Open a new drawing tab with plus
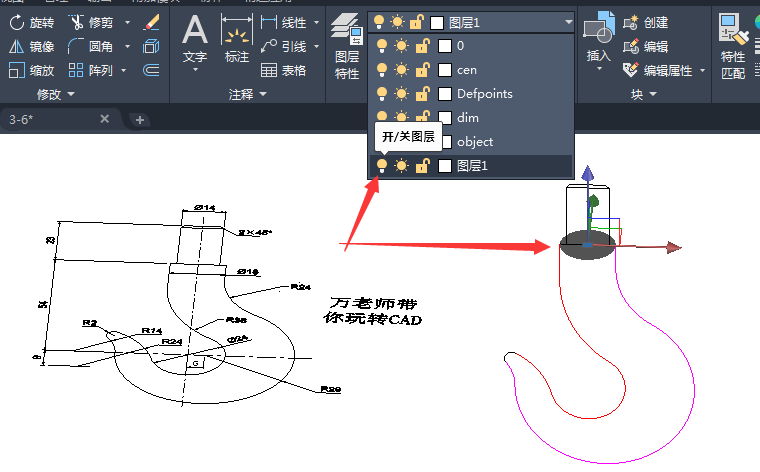 point(140,120)
